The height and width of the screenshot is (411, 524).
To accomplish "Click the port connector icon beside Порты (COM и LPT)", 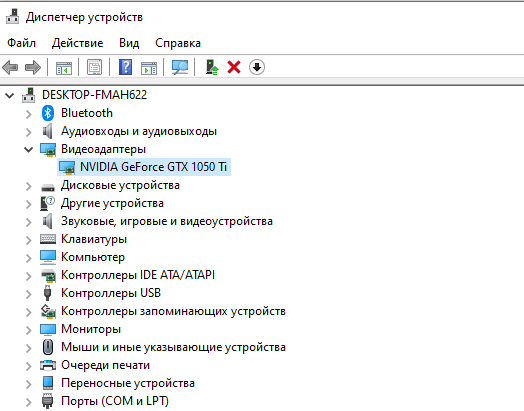I will [x=47, y=401].
